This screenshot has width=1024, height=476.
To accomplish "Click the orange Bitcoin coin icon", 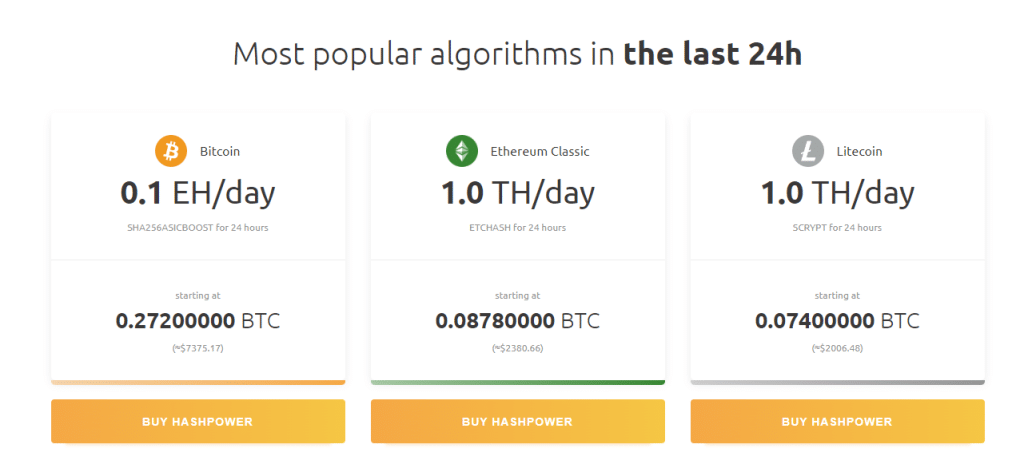I will click(x=171, y=152).
